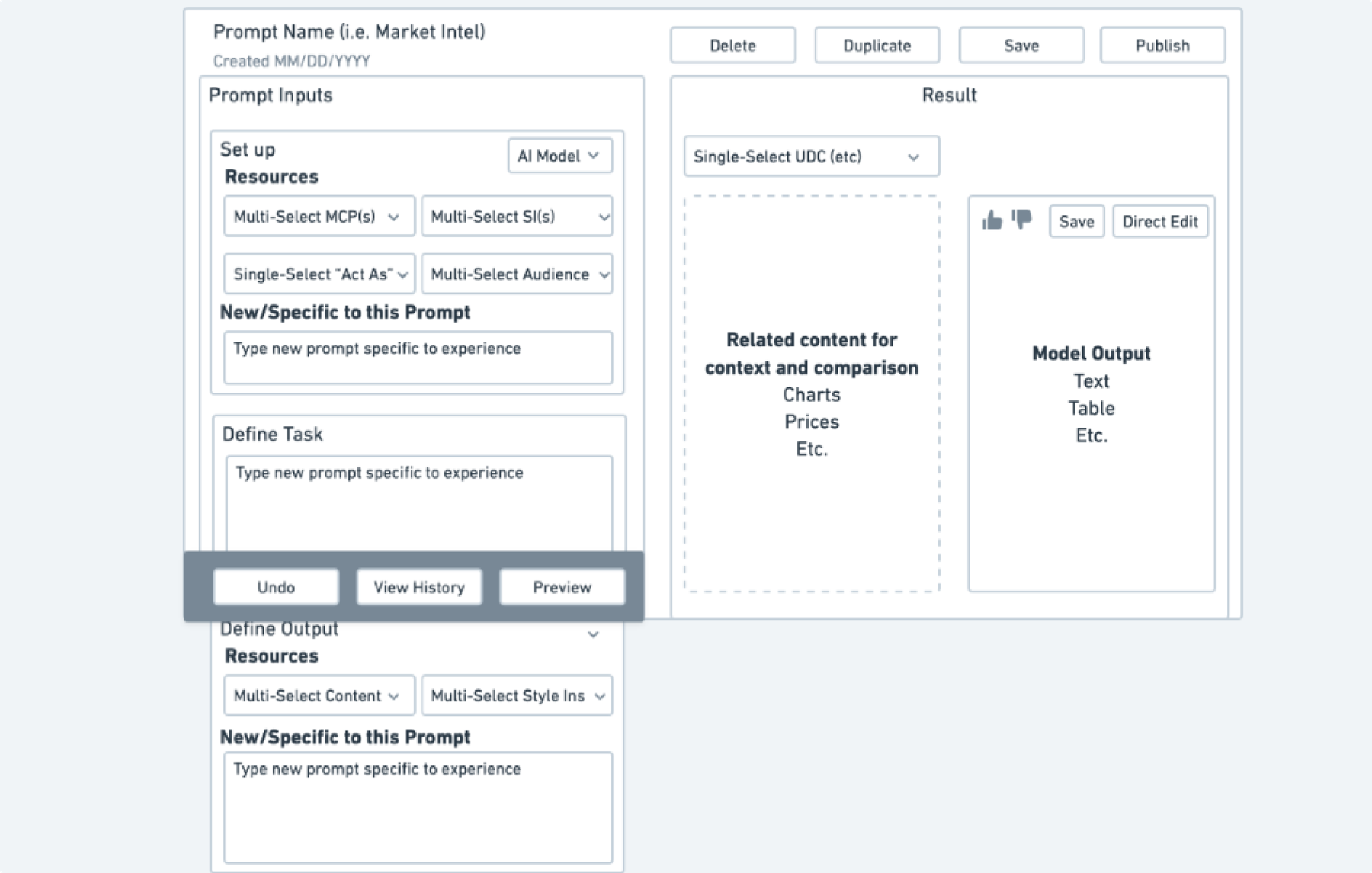1372x873 pixels.
Task: Focus the Define Output prompt text field
Action: pyautogui.click(x=418, y=807)
